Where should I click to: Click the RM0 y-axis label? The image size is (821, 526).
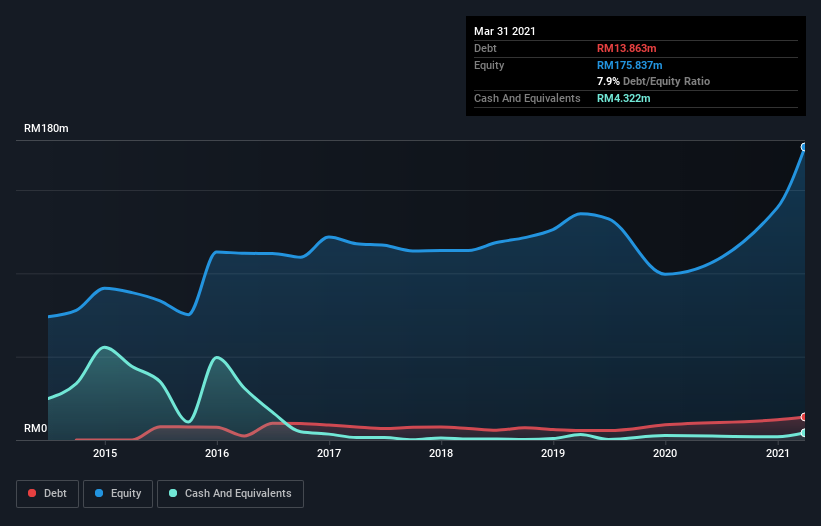tap(36, 428)
